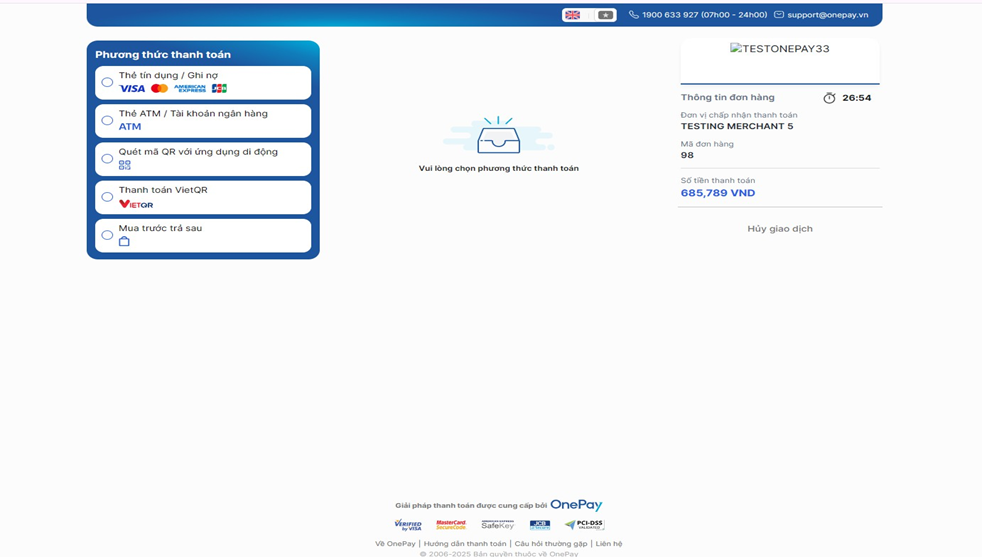Click Hủy giao dịch to cancel the transaction
Viewport: 982px width, 557px height.
780,229
